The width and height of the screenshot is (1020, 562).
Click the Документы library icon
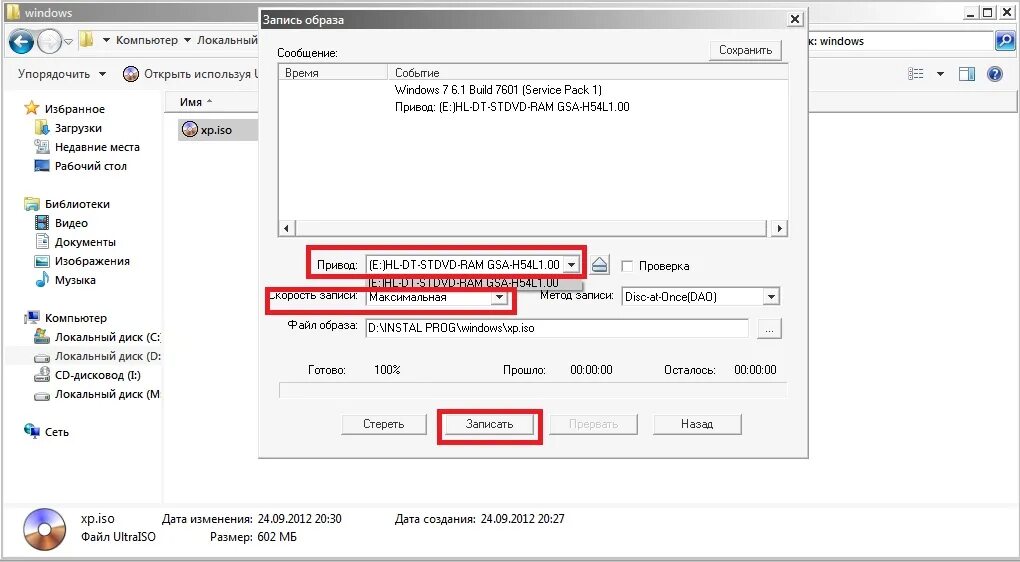[x=42, y=241]
